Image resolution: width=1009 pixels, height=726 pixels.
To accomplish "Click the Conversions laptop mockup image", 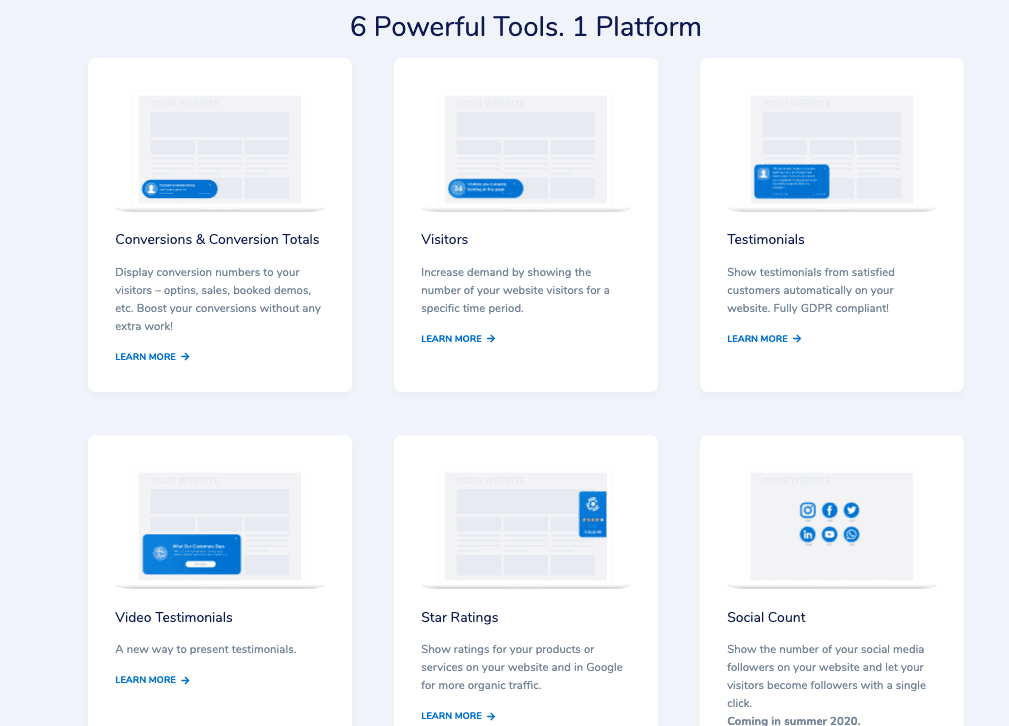I will [x=220, y=152].
